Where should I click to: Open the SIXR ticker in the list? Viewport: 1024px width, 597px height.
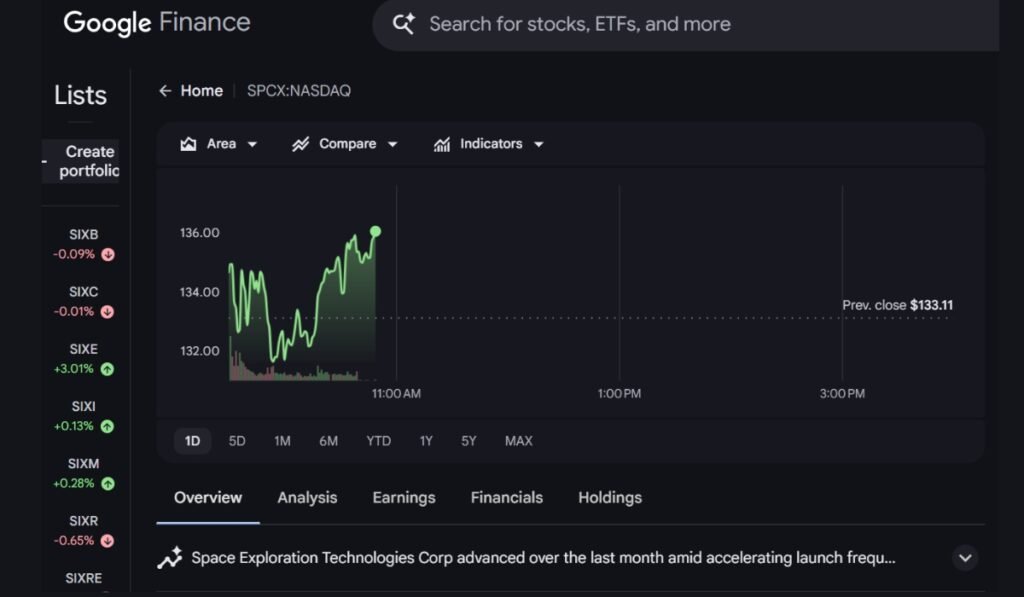(x=84, y=521)
